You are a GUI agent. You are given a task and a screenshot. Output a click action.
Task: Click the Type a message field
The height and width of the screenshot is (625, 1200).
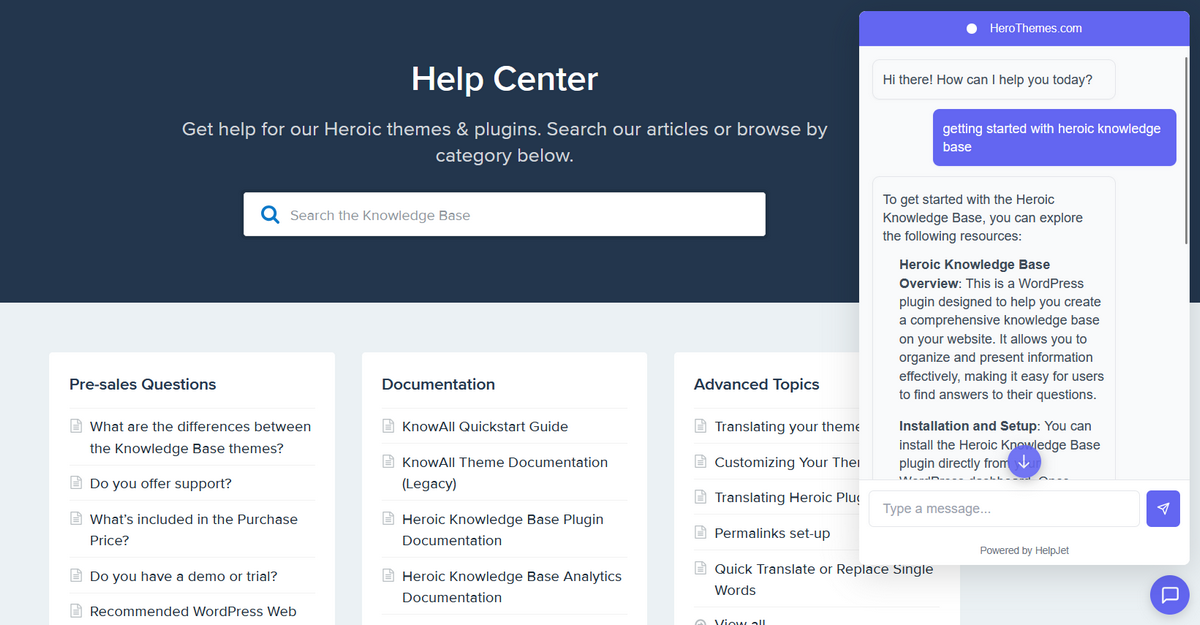pyautogui.click(x=1004, y=508)
